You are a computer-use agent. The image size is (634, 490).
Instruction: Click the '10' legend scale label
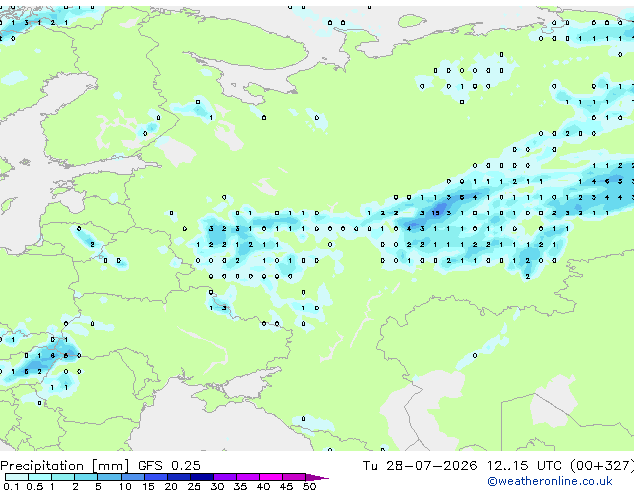tap(125, 486)
